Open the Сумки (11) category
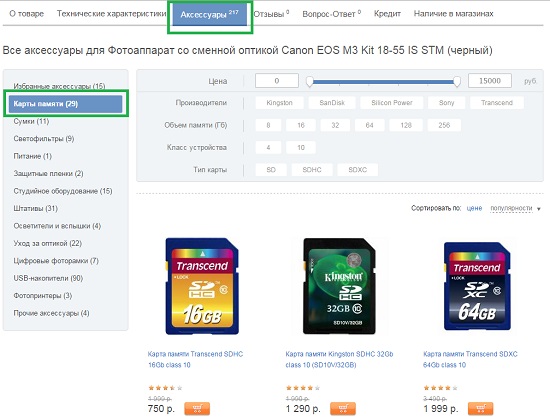Image resolution: width=550 pixels, height=418 pixels. click(31, 121)
